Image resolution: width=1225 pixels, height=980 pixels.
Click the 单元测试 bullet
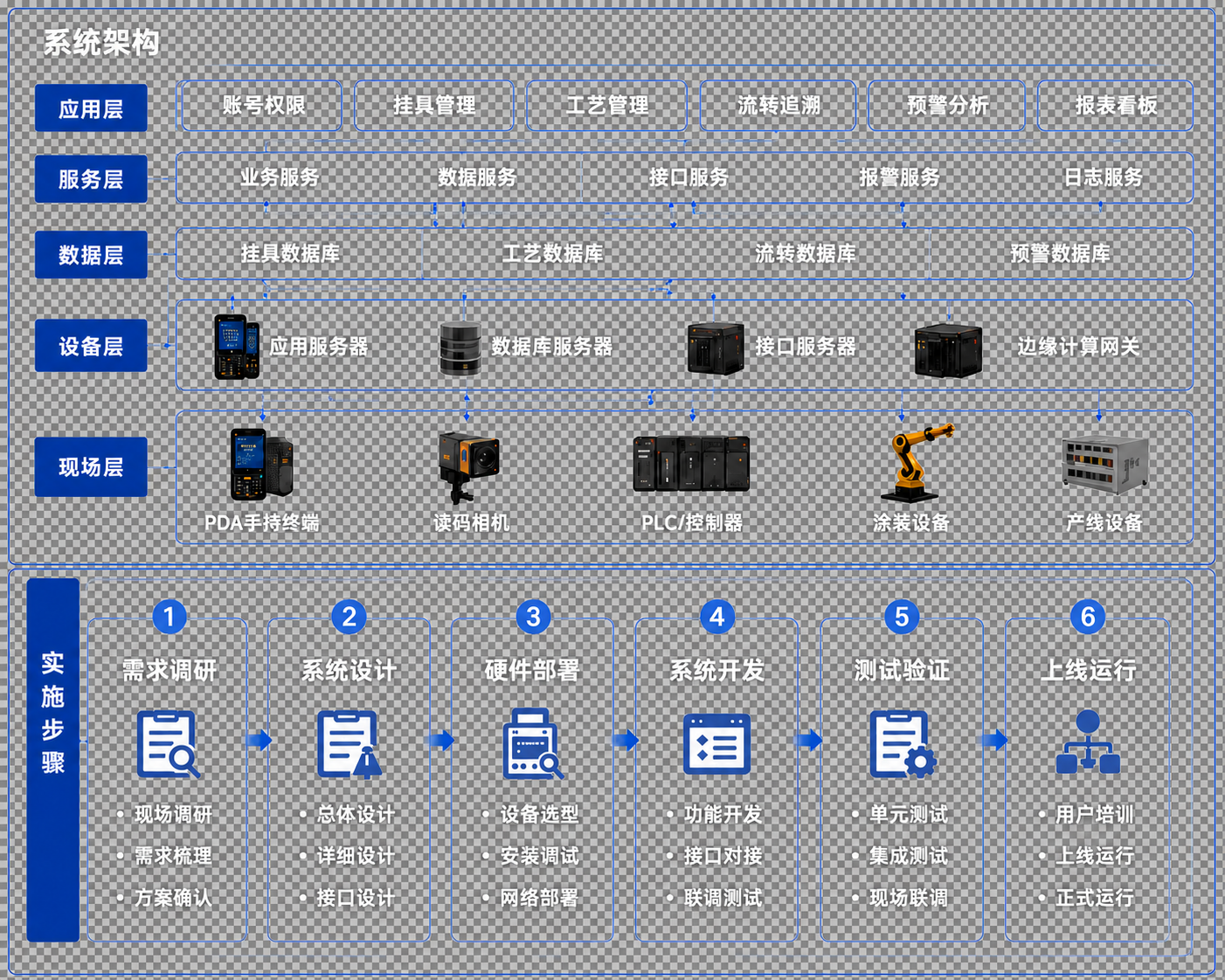coord(909,815)
